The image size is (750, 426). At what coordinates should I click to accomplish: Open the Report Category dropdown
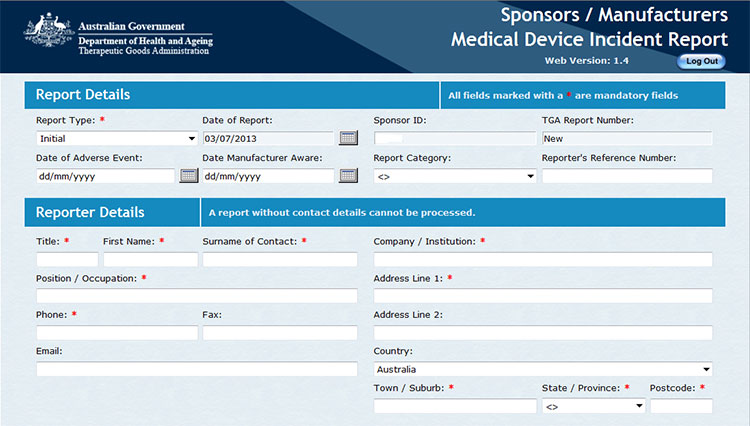pyautogui.click(x=455, y=176)
